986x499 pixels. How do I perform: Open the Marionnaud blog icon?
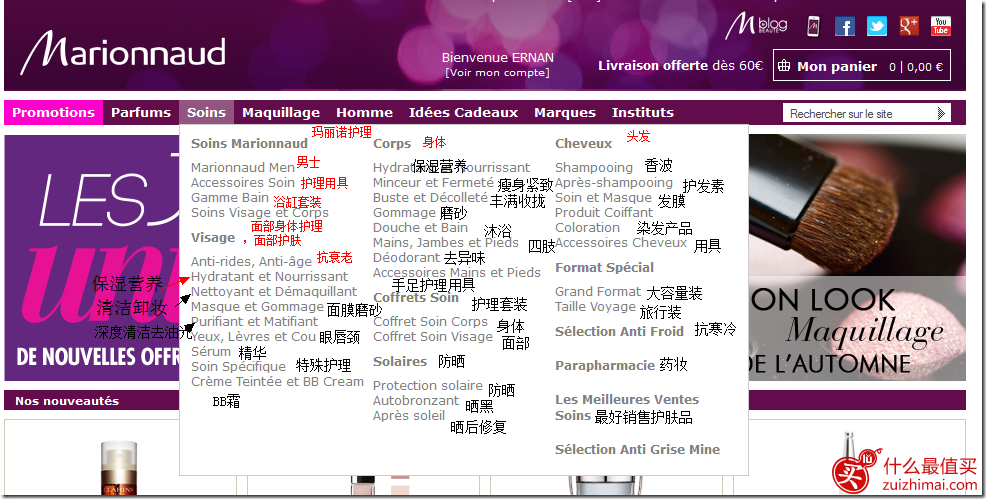click(756, 26)
